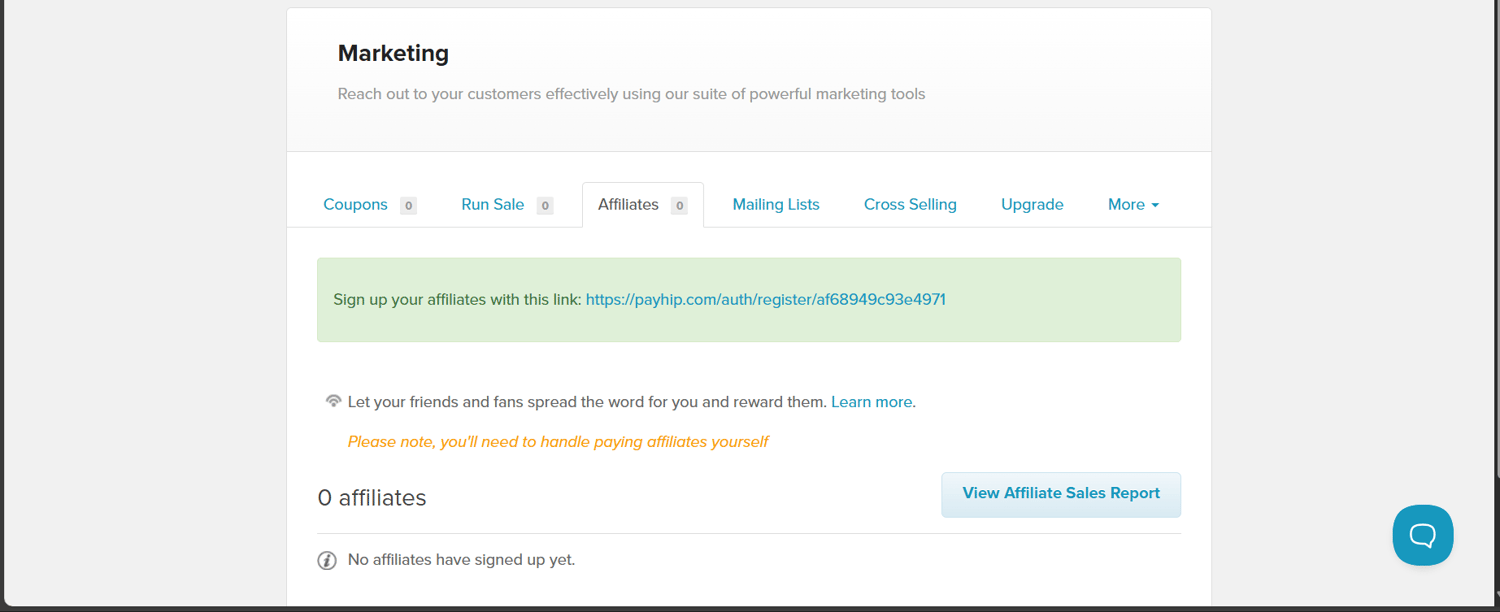Open the affiliate signup registration link
The height and width of the screenshot is (612, 1500).
pyautogui.click(x=765, y=299)
